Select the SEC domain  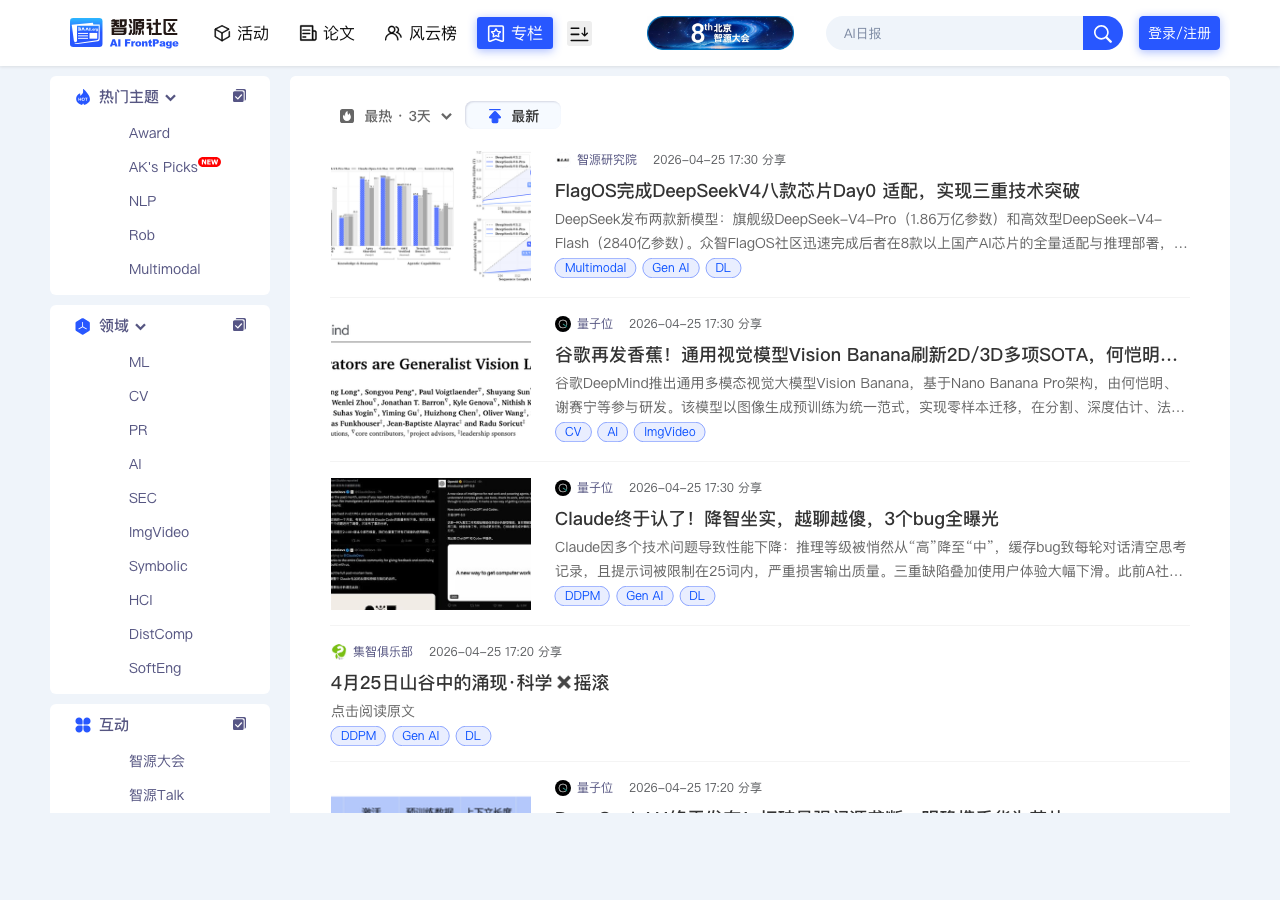point(143,498)
